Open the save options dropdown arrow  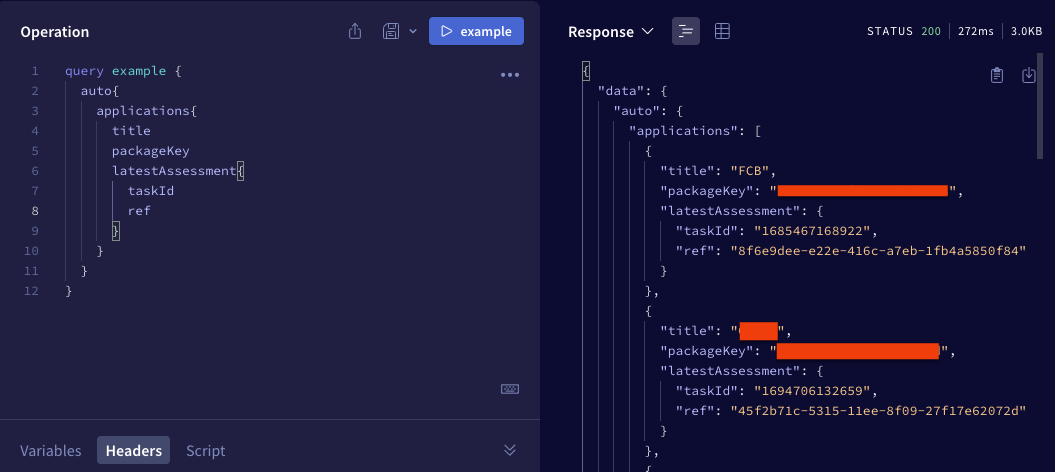[413, 31]
